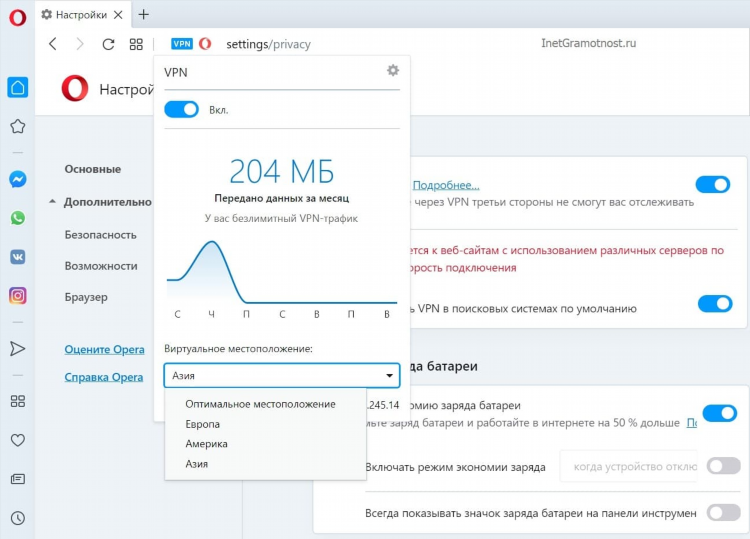Image resolution: width=750 pixels, height=539 pixels.
Task: Select Азия in dropdown list
Action: tap(265, 464)
